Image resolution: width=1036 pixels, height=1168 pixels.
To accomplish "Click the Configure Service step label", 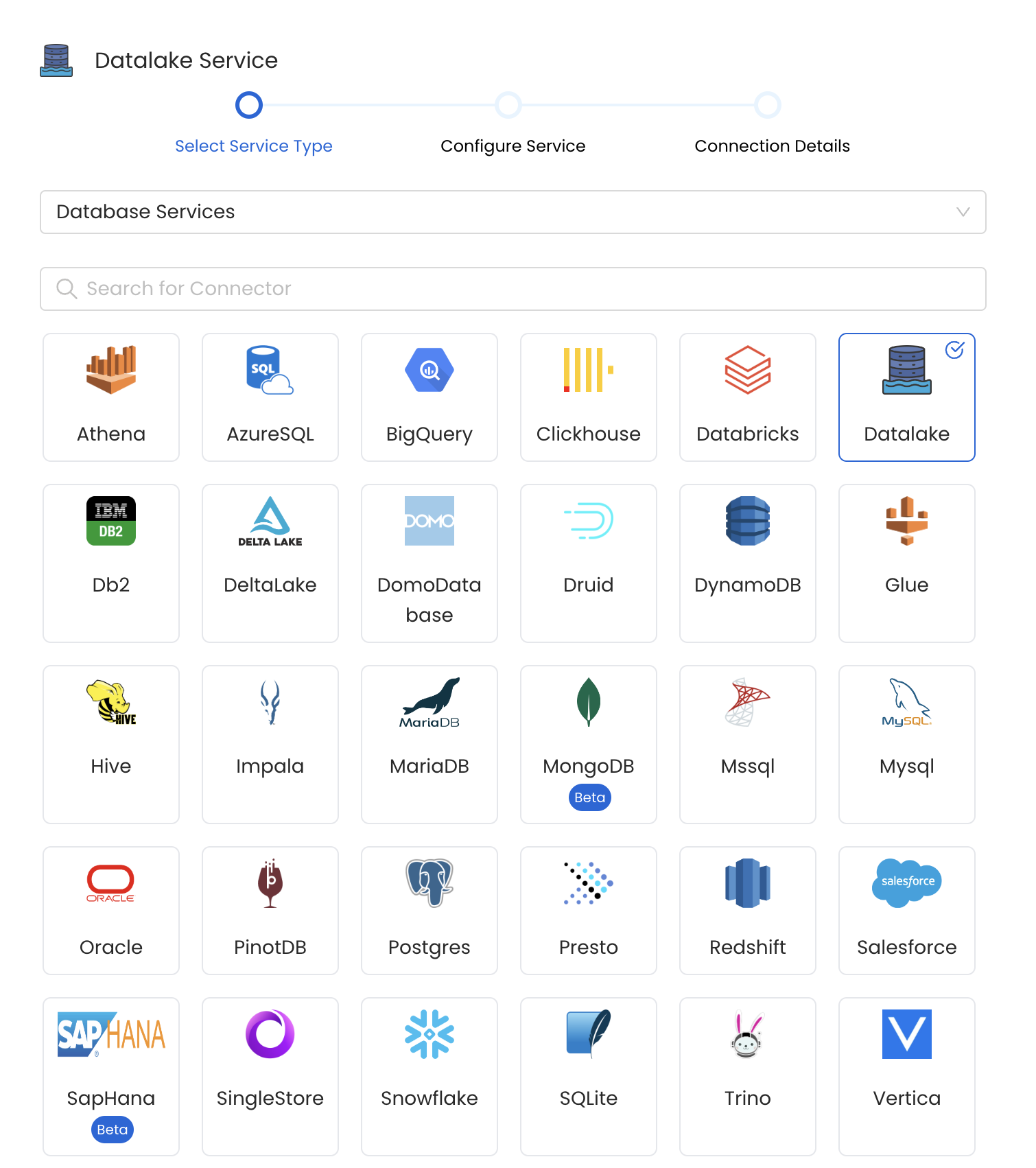I will (513, 146).
